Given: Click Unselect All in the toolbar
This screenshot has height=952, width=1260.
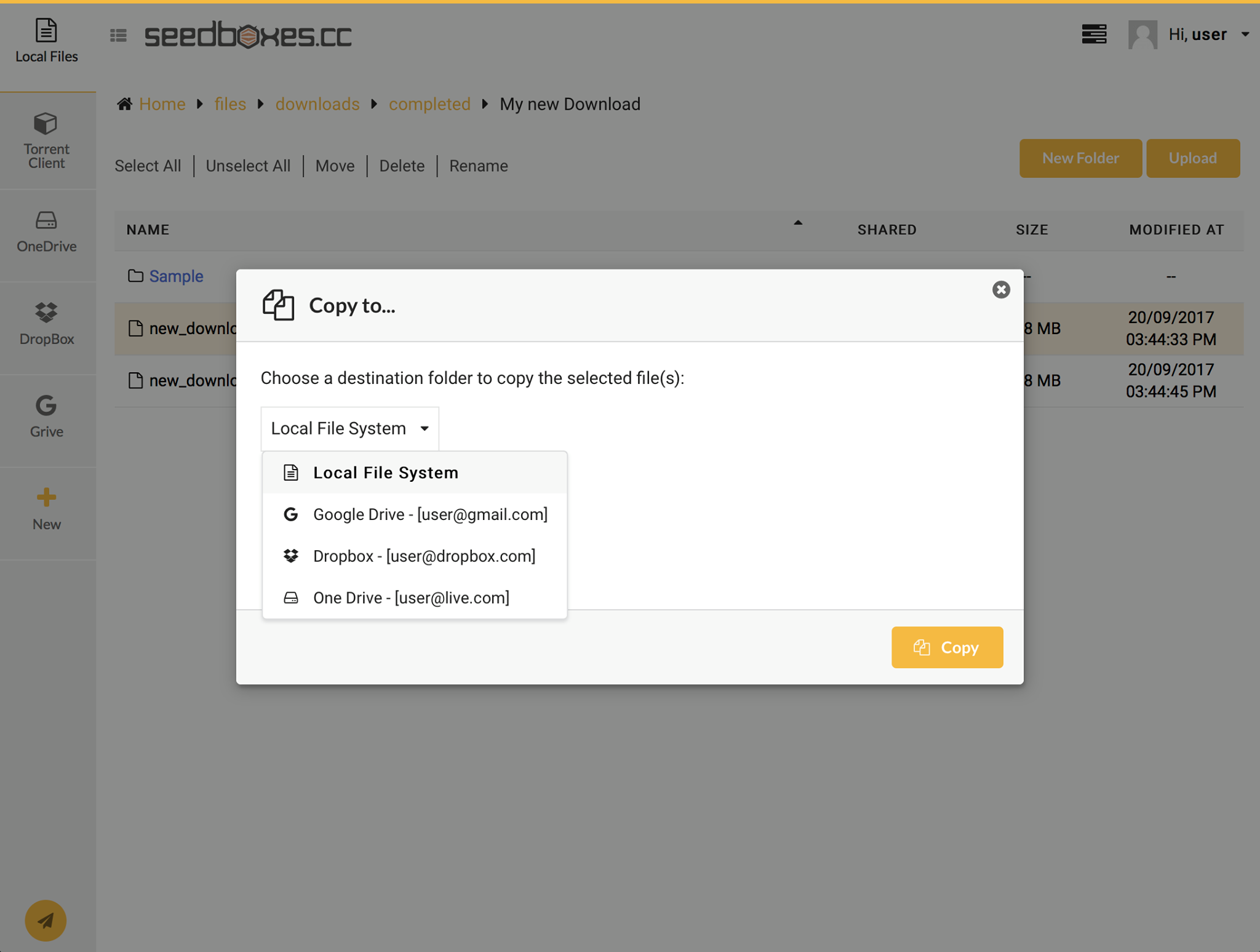Looking at the screenshot, I should (x=248, y=166).
